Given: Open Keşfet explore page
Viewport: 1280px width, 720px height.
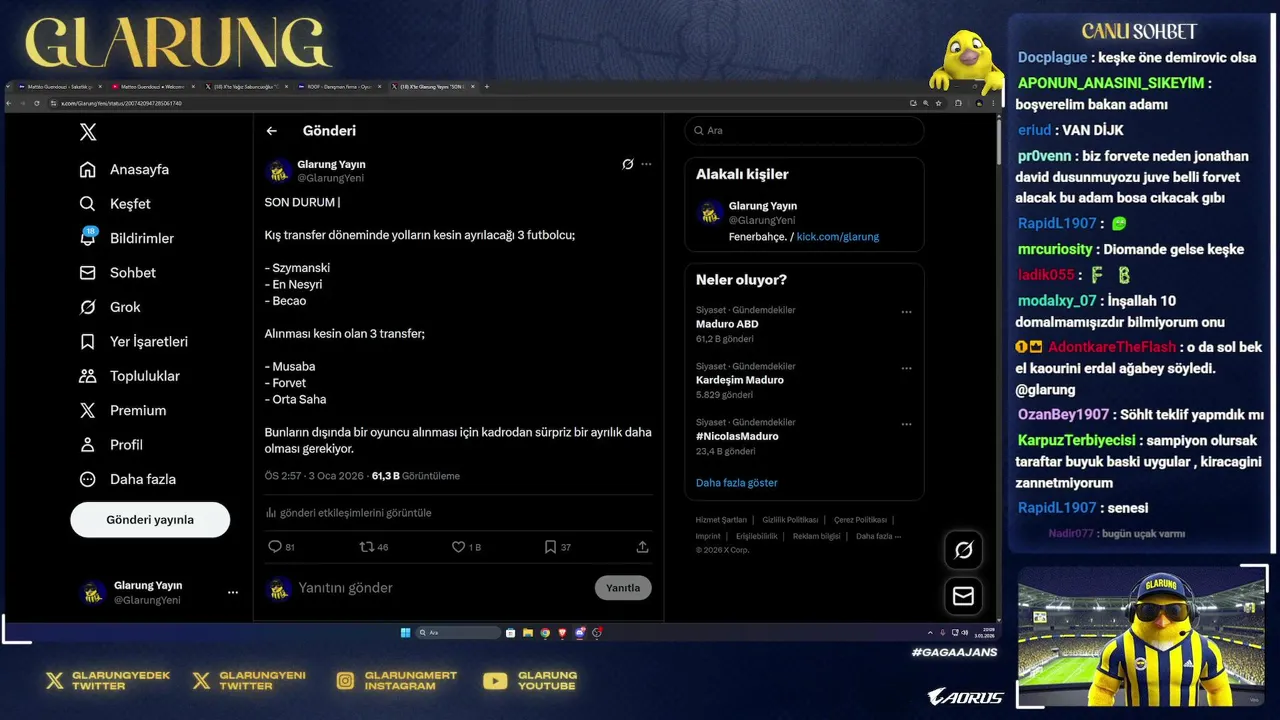Looking at the screenshot, I should click(115, 204).
